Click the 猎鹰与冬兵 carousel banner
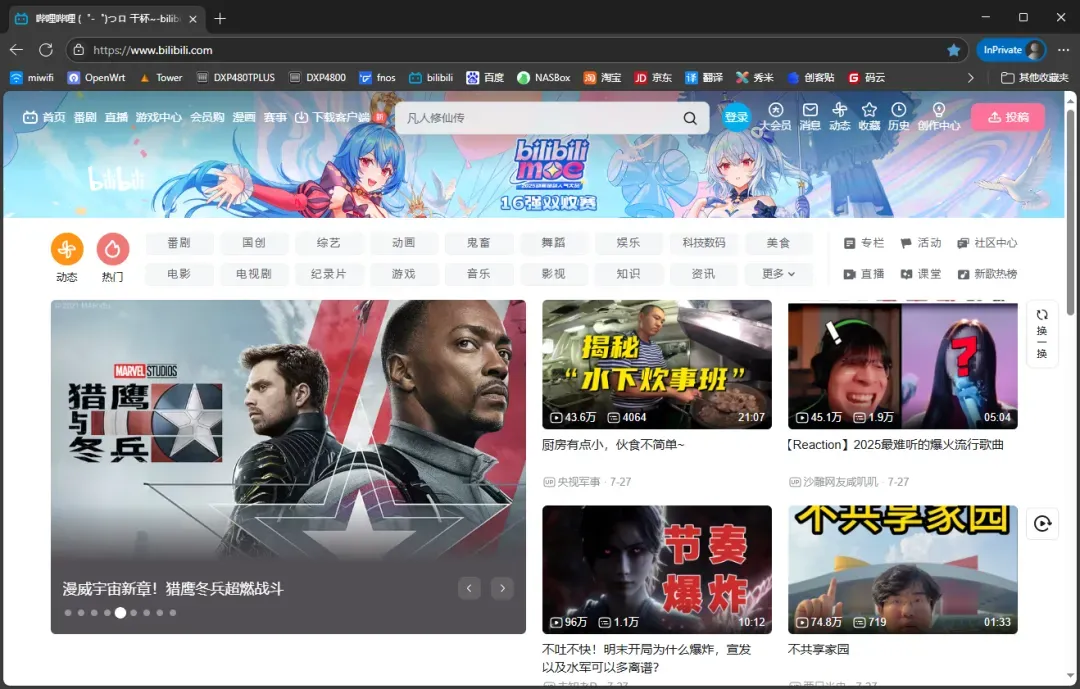The width and height of the screenshot is (1080, 689). pos(288,466)
